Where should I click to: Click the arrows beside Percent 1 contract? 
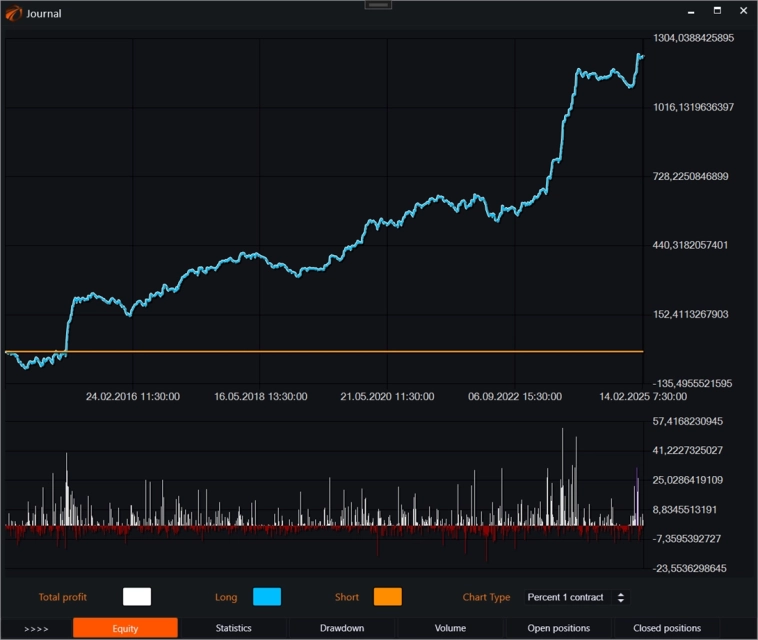[x=621, y=597]
